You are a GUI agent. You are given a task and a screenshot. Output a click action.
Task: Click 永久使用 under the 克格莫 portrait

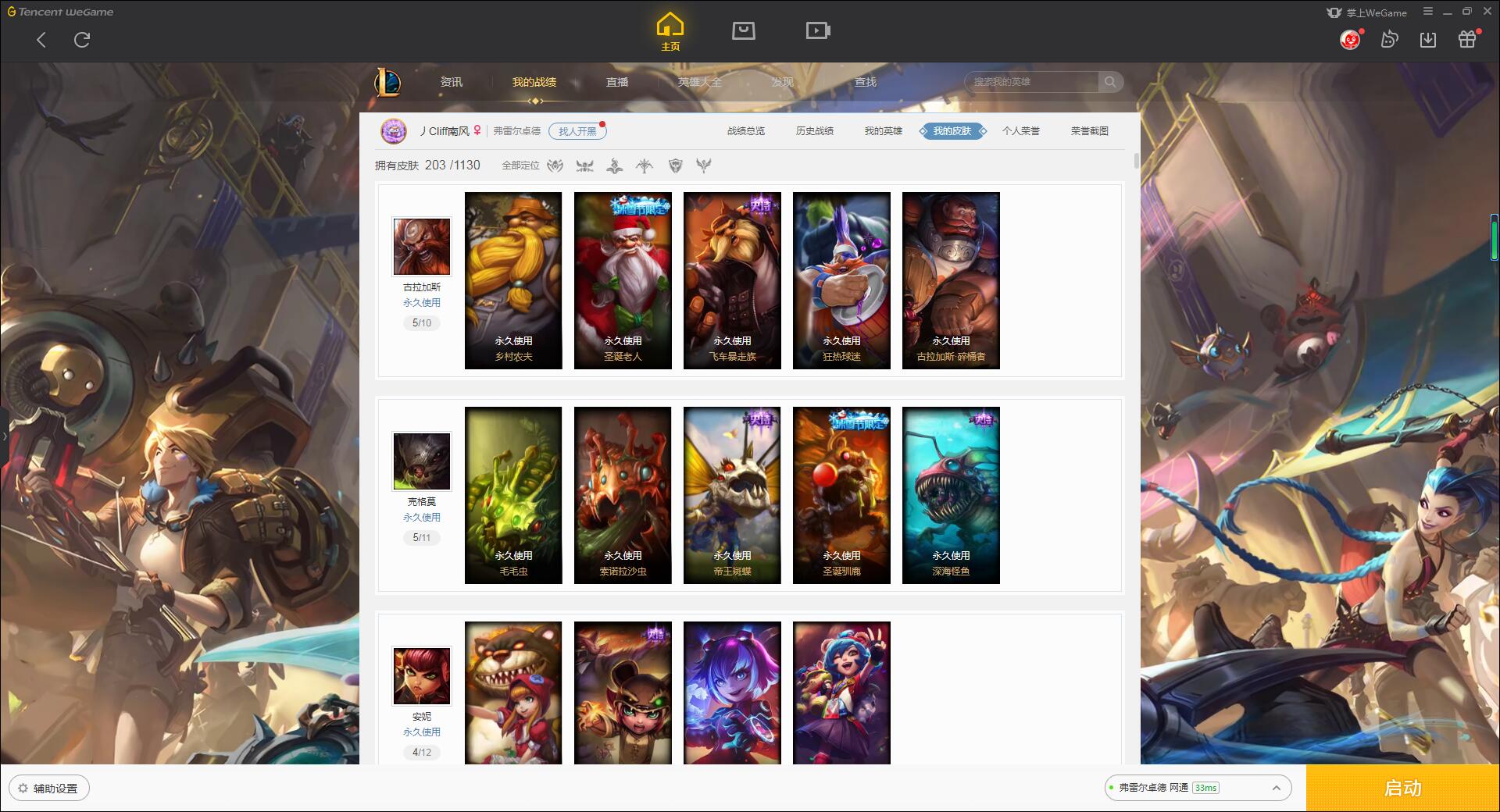pos(422,518)
